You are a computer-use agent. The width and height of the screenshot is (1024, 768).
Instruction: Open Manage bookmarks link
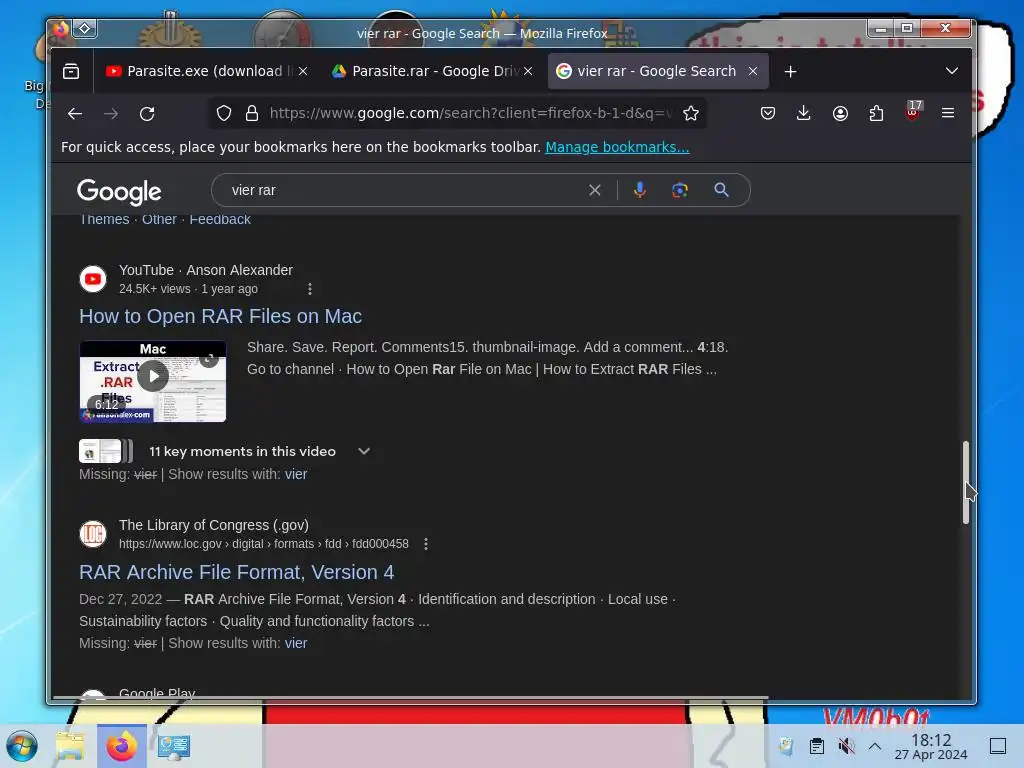(617, 147)
